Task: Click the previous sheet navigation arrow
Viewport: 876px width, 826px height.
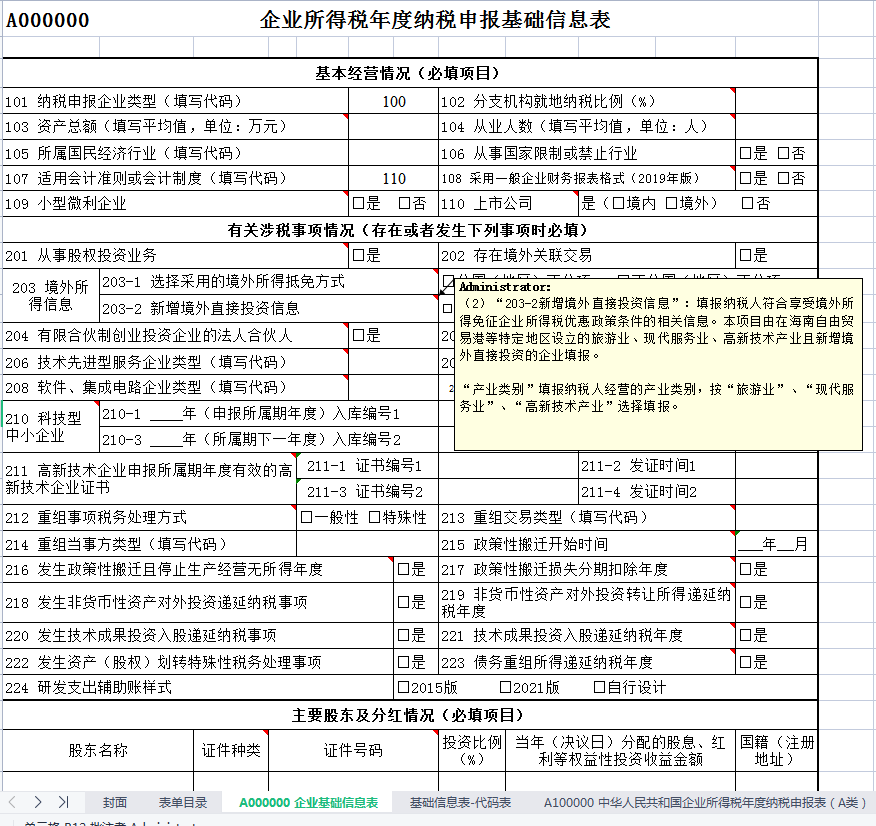Action: click(12, 801)
